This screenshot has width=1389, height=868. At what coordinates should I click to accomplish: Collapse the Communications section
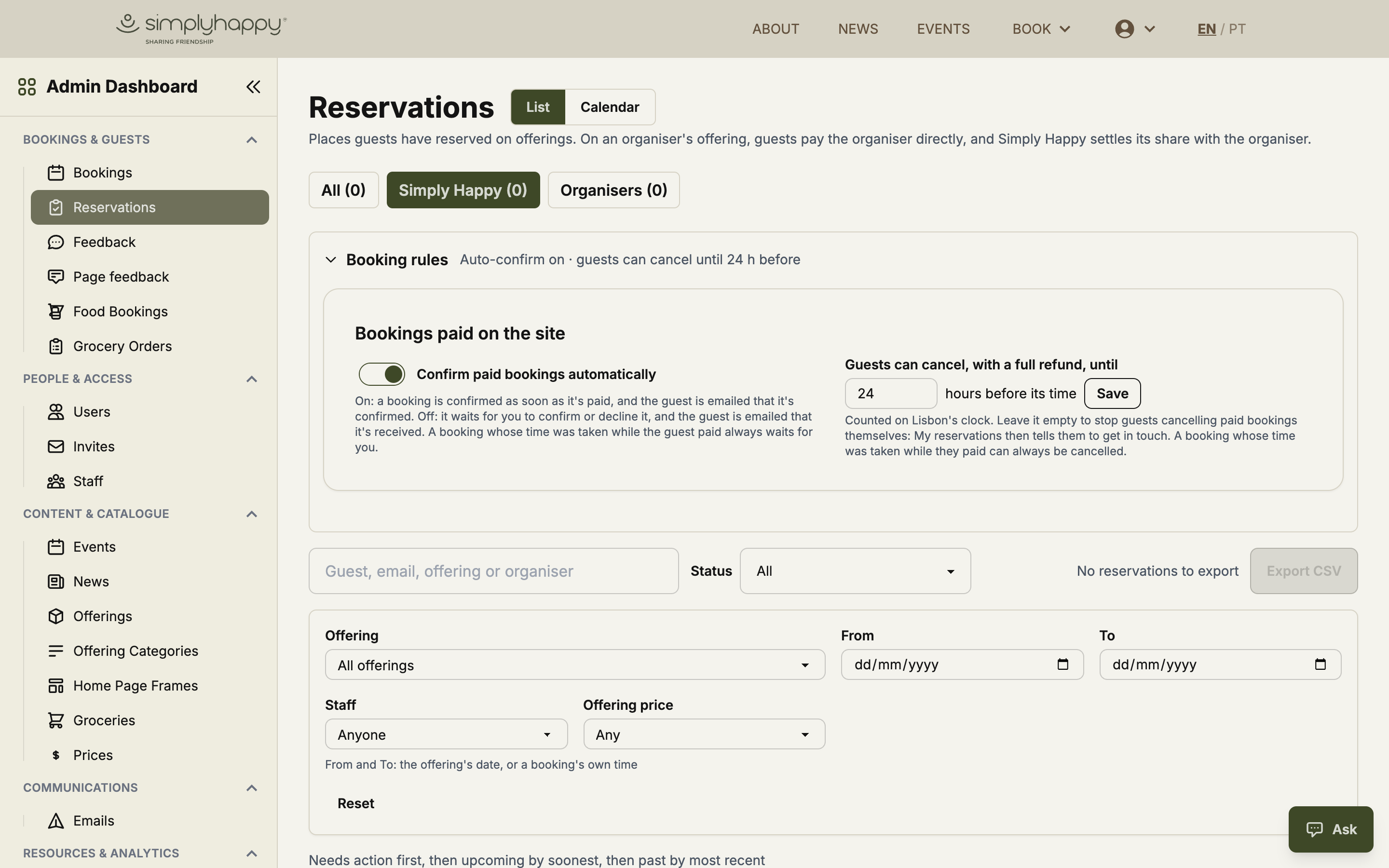(x=251, y=787)
